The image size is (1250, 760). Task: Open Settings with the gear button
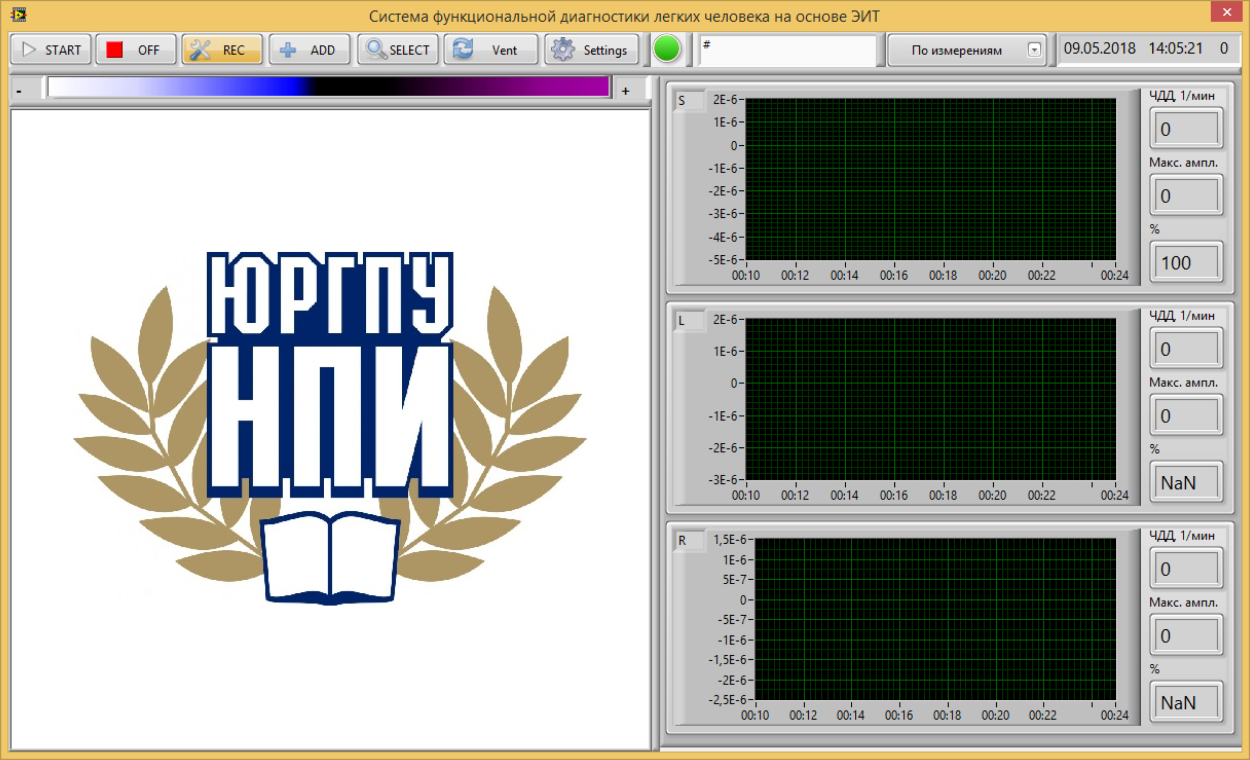point(591,50)
